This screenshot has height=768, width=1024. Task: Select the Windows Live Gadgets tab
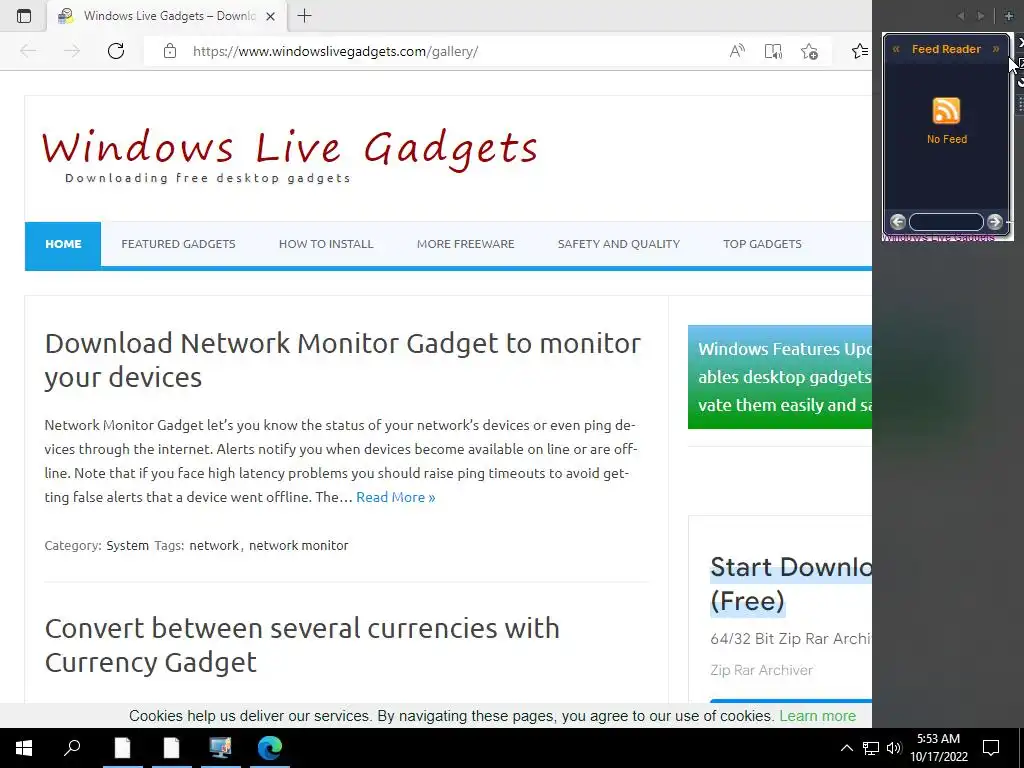point(167,16)
